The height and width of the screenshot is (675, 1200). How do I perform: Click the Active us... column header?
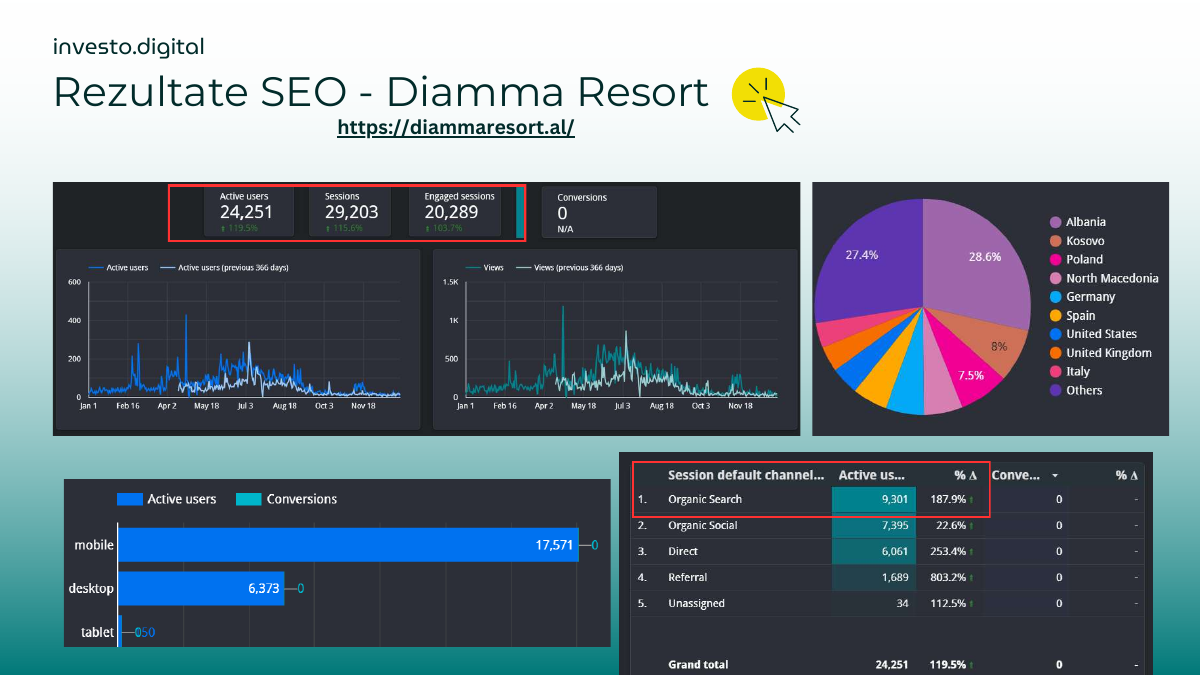click(872, 475)
